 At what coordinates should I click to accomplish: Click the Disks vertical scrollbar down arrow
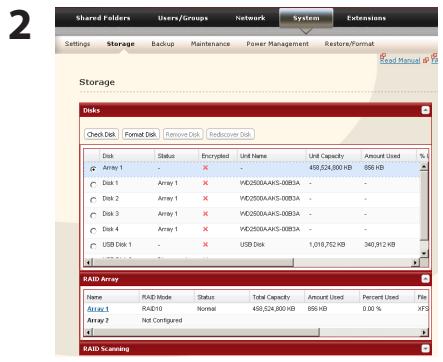coord(424,253)
